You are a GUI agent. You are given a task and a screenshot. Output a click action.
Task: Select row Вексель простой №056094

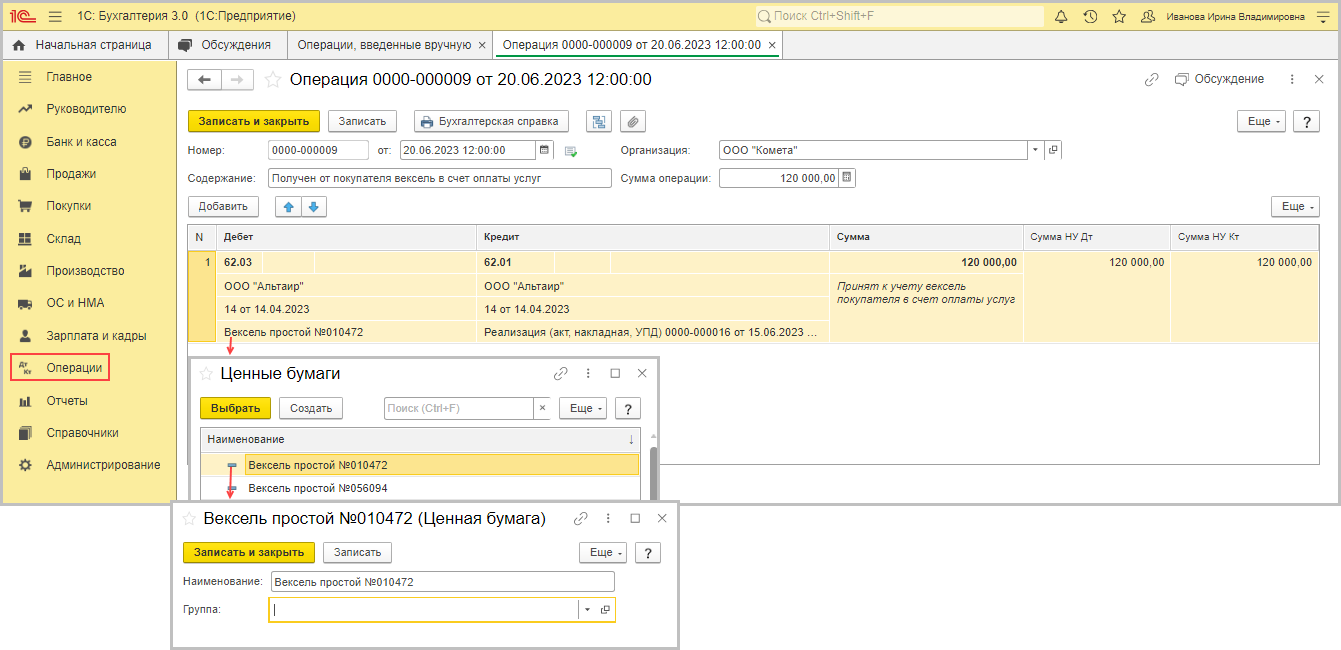(x=420, y=488)
